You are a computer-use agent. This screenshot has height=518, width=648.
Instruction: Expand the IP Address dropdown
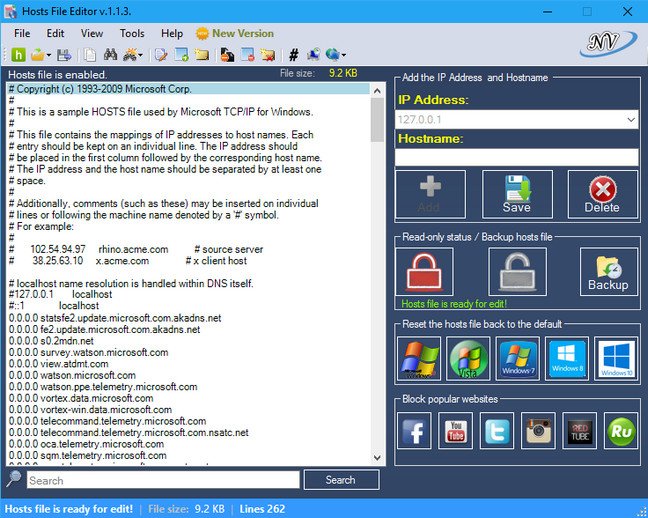pos(630,119)
